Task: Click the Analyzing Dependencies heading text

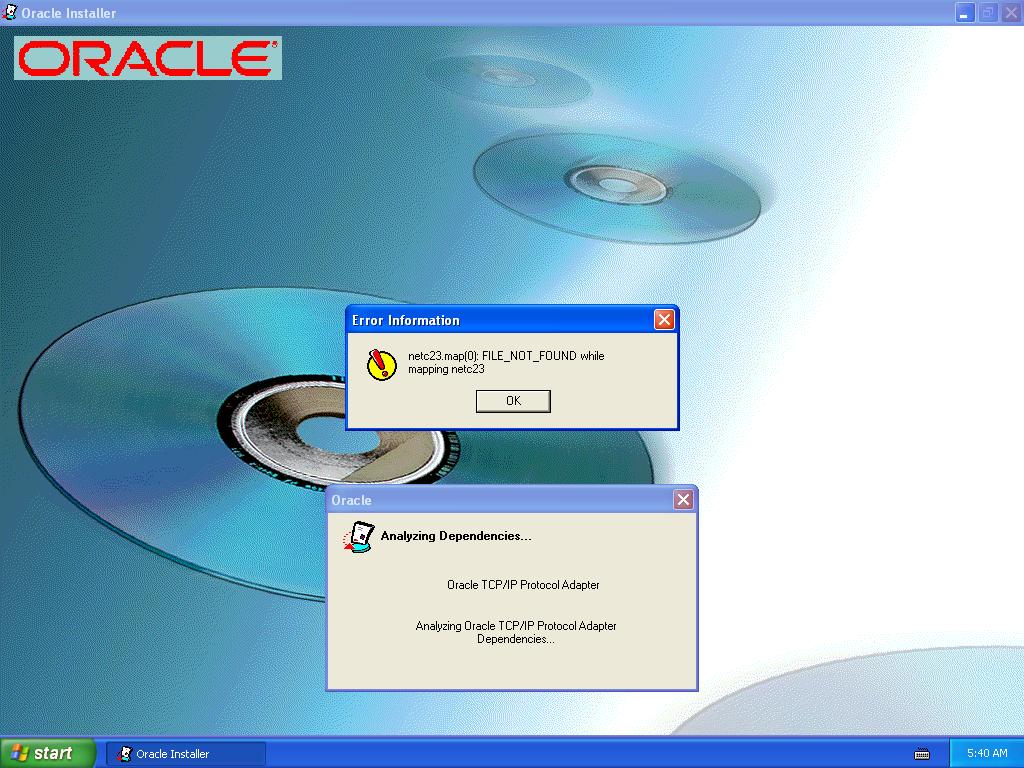Action: coord(456,536)
